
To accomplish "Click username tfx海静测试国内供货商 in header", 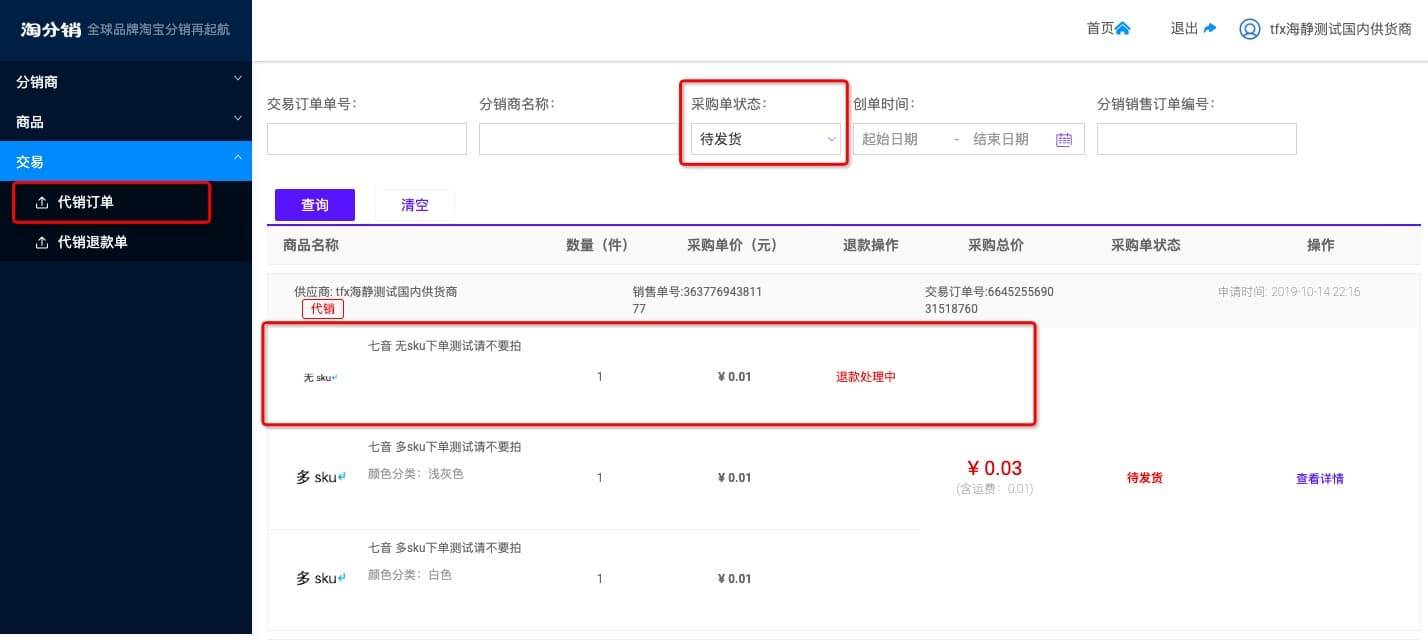I will tap(1340, 30).
